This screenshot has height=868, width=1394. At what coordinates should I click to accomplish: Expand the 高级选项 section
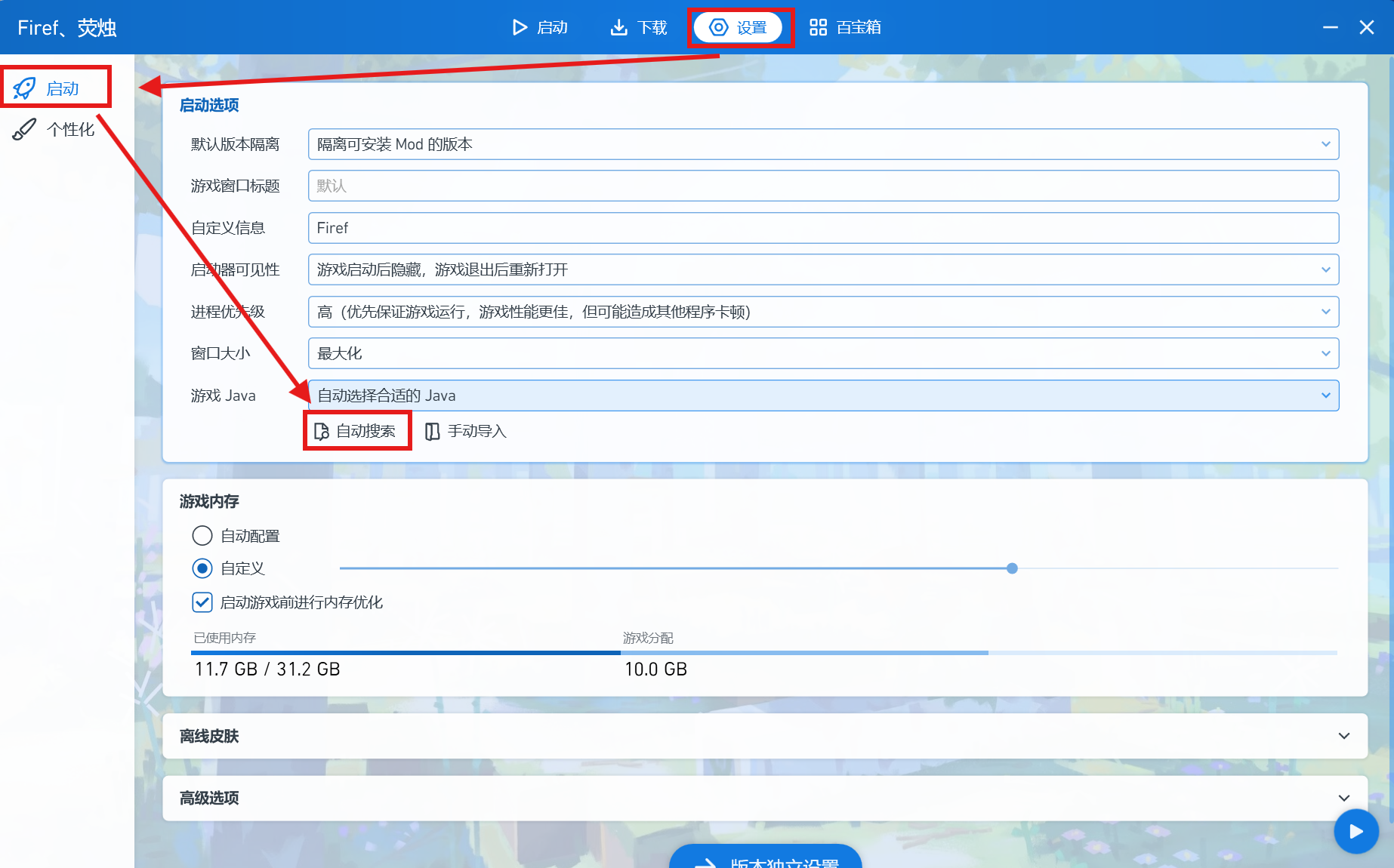coord(764,798)
